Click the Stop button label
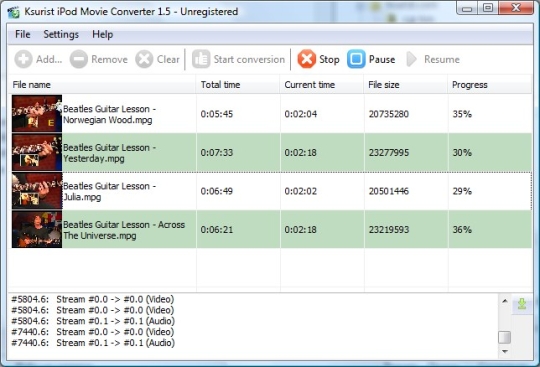The height and width of the screenshot is (367, 540). 329,59
